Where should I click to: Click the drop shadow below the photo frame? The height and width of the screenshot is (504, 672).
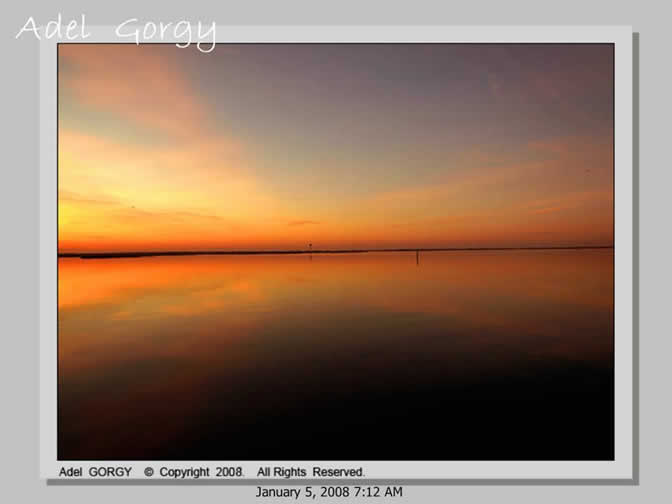pos(340,481)
